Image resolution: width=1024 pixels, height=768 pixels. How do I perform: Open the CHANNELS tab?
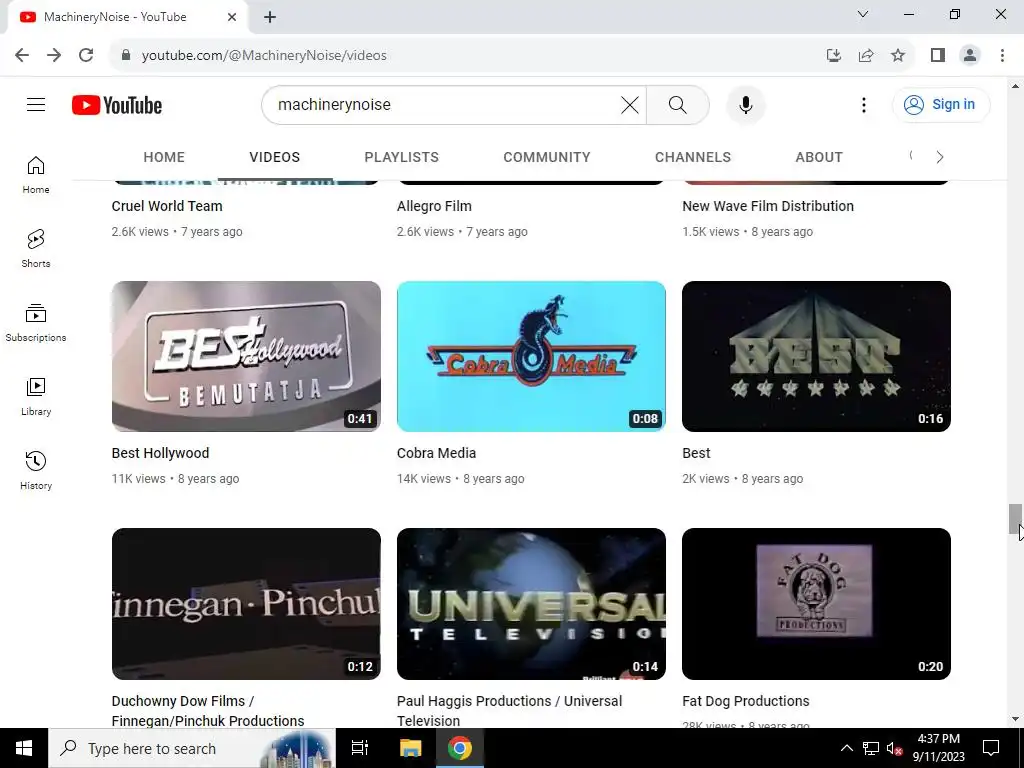pos(693,157)
